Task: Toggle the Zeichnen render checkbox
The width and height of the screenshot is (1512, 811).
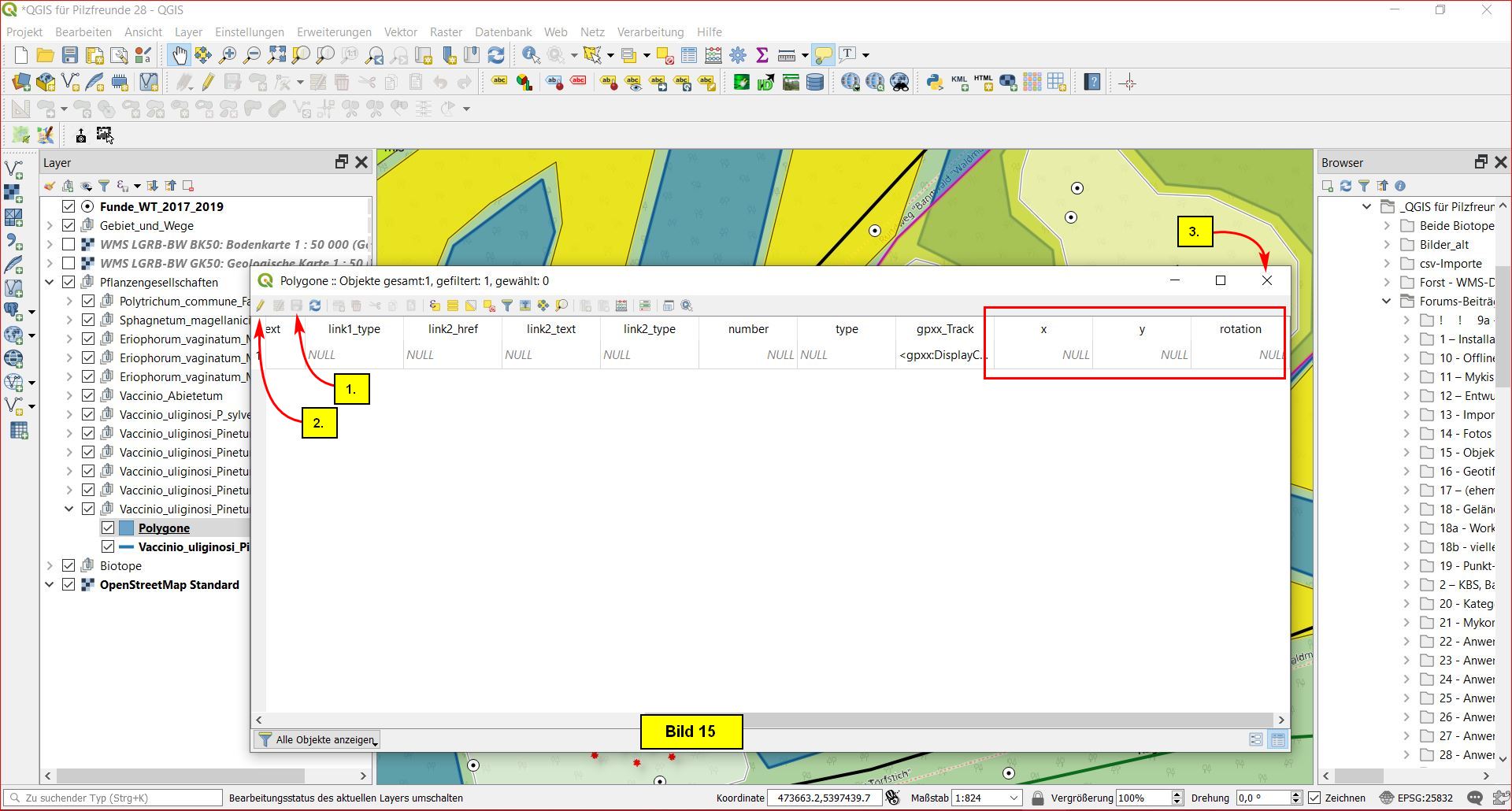Action: 1314,798
